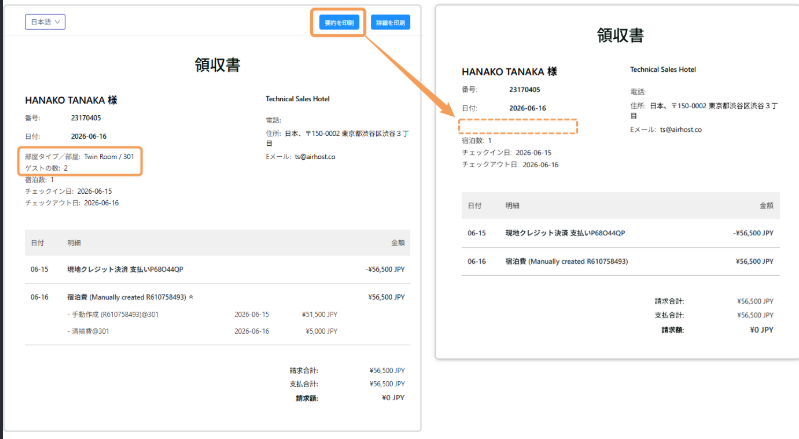The width and height of the screenshot is (799, 439).
Task: Select 宿泊数: 1 on the summary receipt
Action: click(x=477, y=141)
